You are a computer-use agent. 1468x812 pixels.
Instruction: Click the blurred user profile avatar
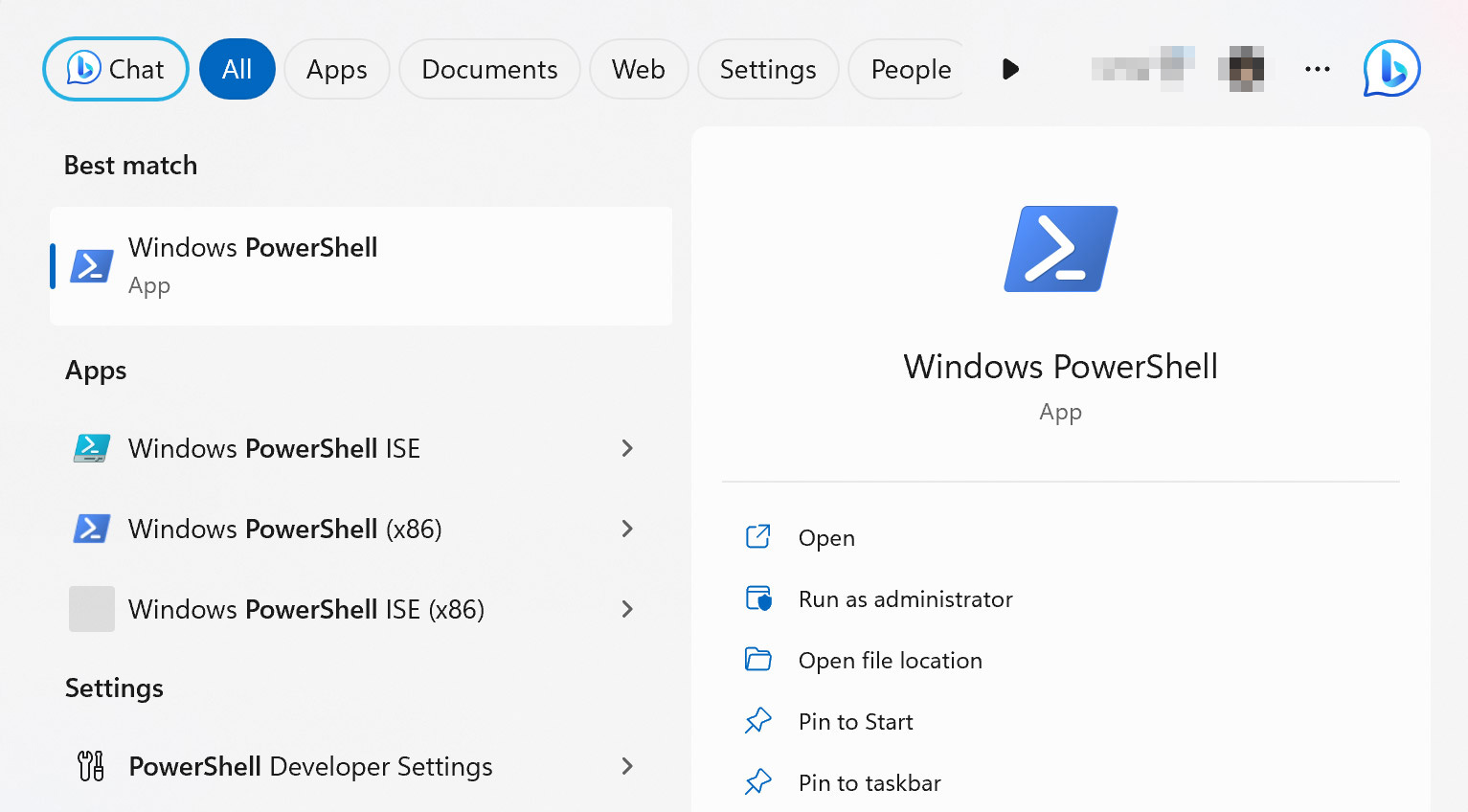[1241, 69]
